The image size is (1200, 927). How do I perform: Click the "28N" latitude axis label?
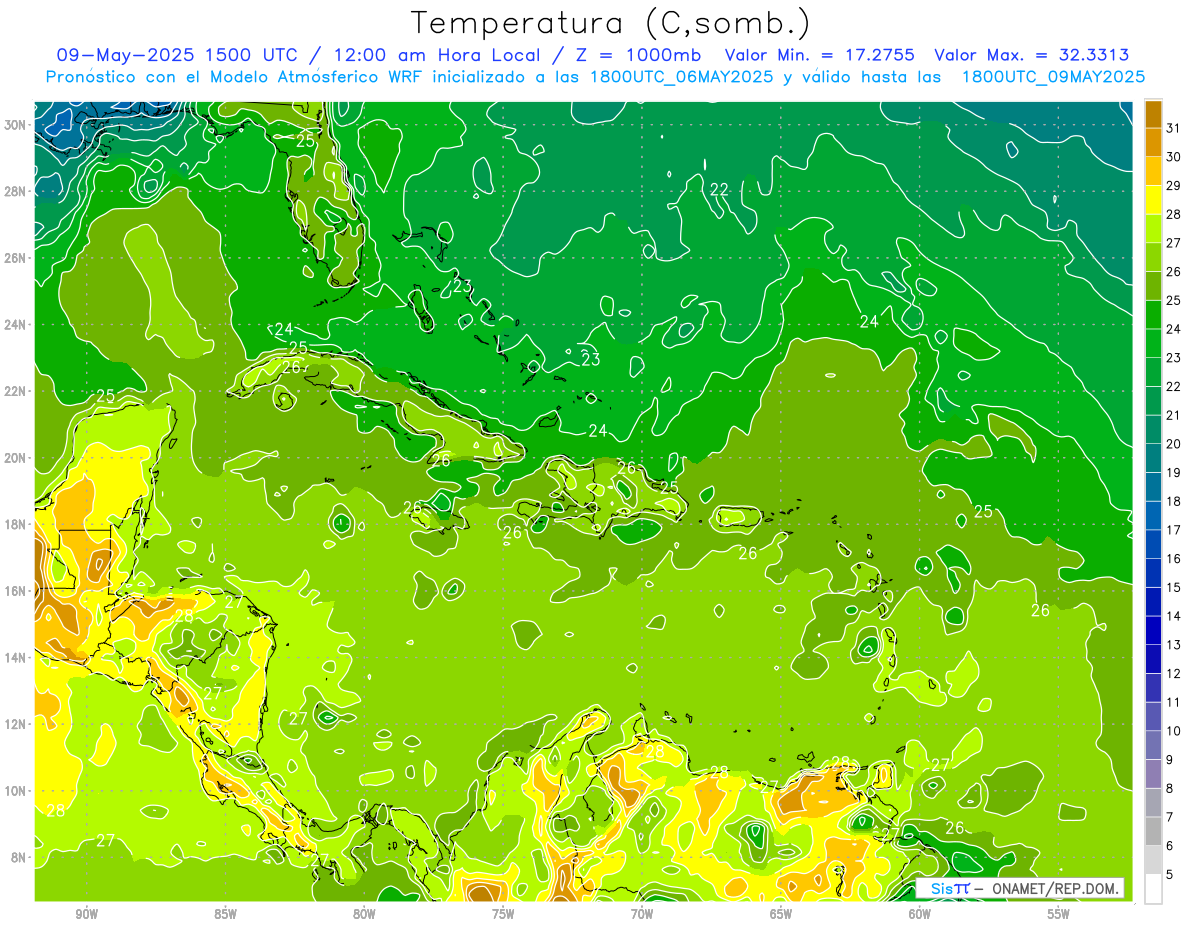tap(15, 191)
